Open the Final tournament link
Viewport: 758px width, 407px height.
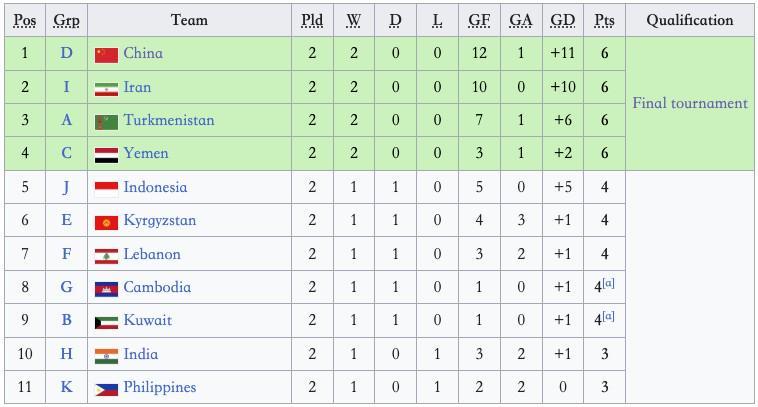click(690, 103)
